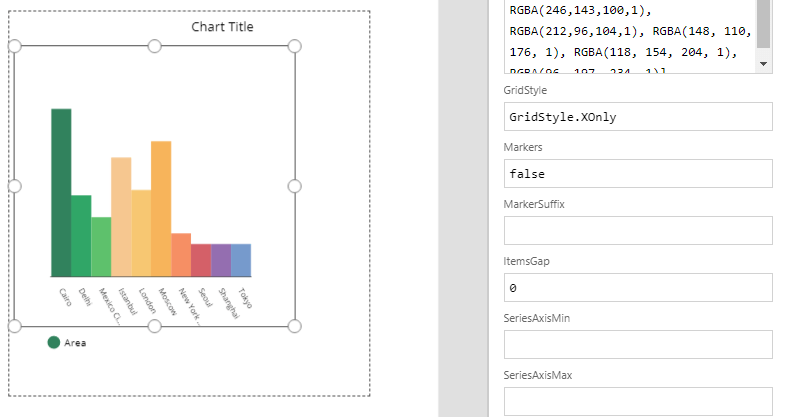Screen dimensions: 785x417
Task: Click the red Seoul bar
Action: coord(201,260)
